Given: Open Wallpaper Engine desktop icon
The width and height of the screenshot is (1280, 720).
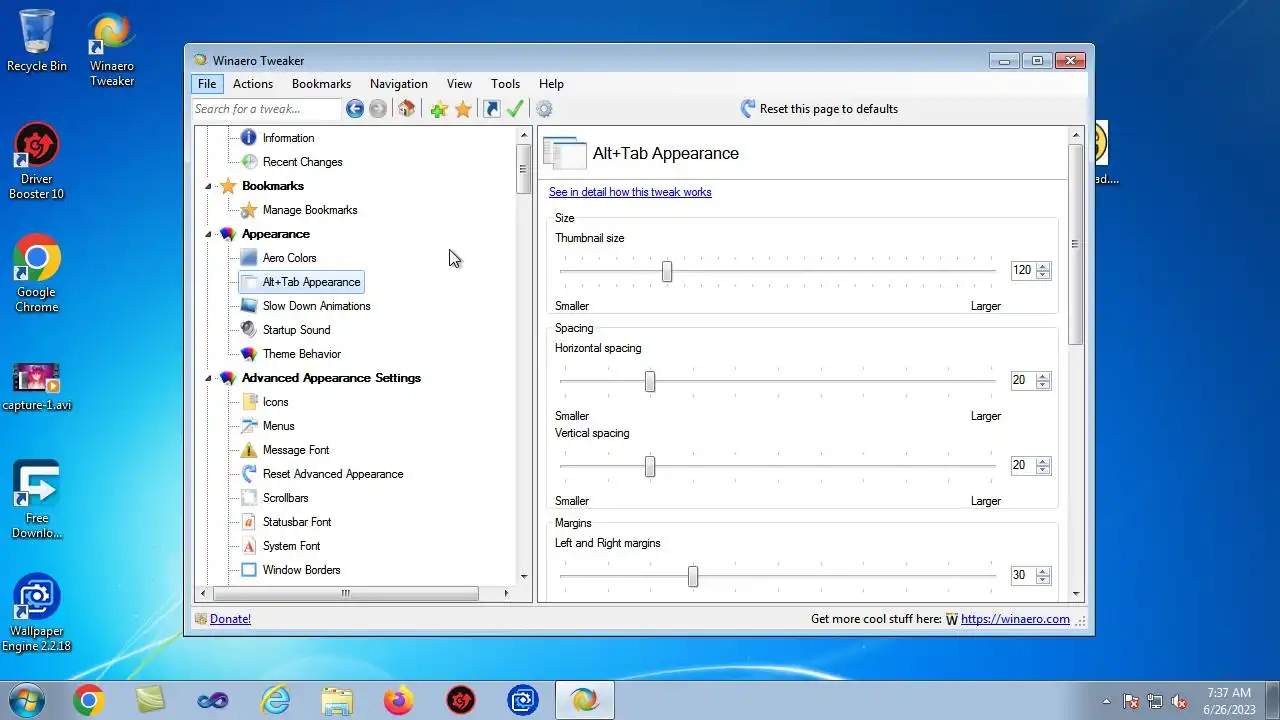Looking at the screenshot, I should point(37,613).
